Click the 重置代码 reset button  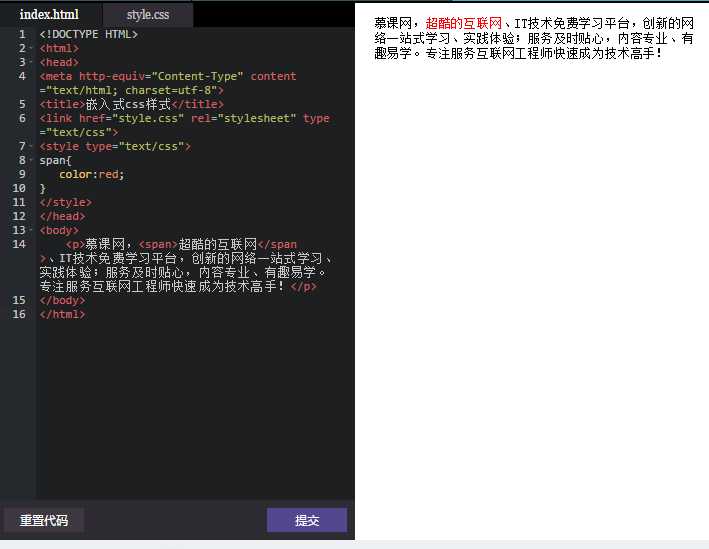pos(44,520)
